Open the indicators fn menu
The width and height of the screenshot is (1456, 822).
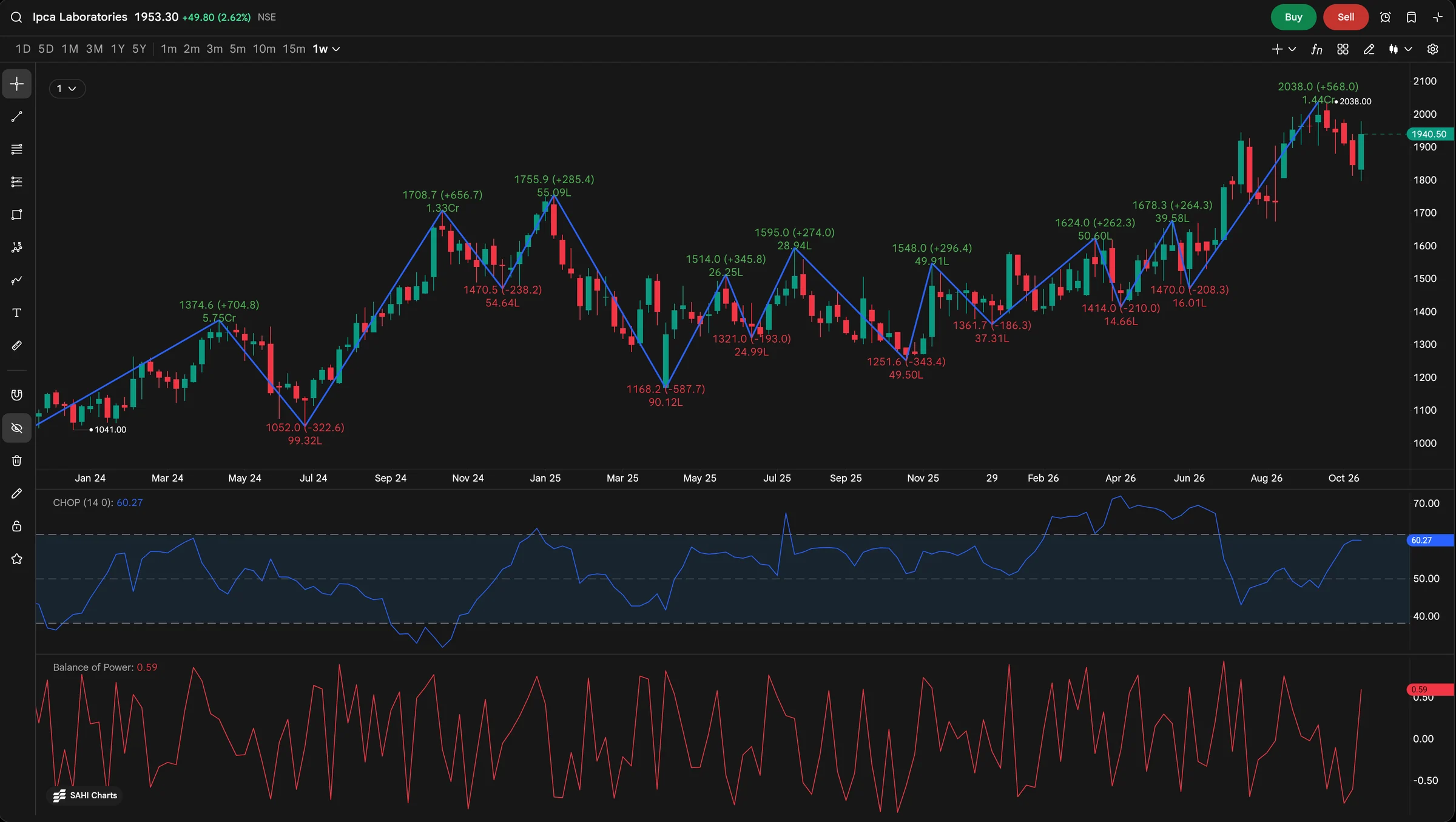click(x=1316, y=49)
